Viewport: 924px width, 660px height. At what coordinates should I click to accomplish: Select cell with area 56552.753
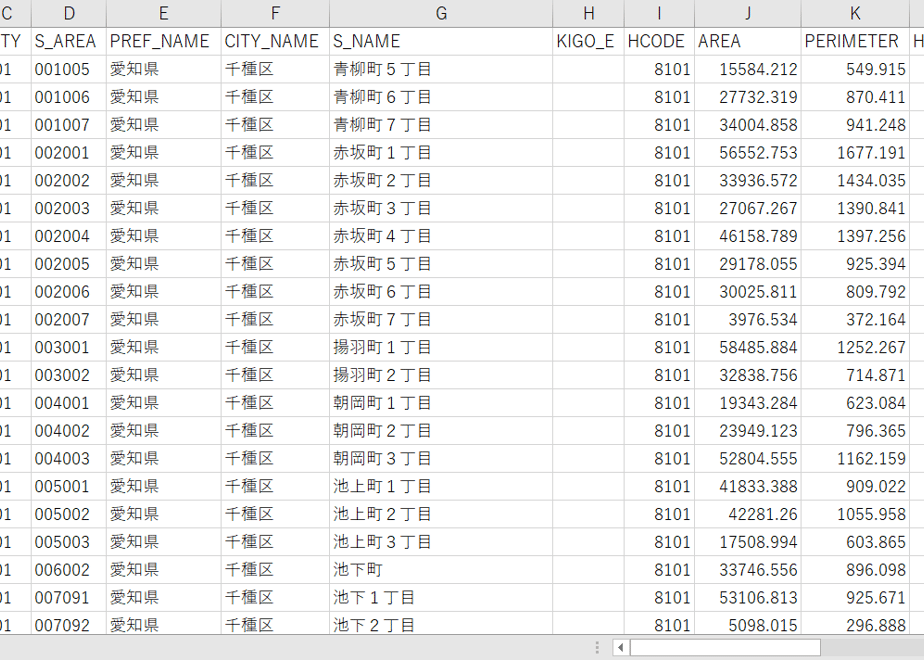point(748,153)
